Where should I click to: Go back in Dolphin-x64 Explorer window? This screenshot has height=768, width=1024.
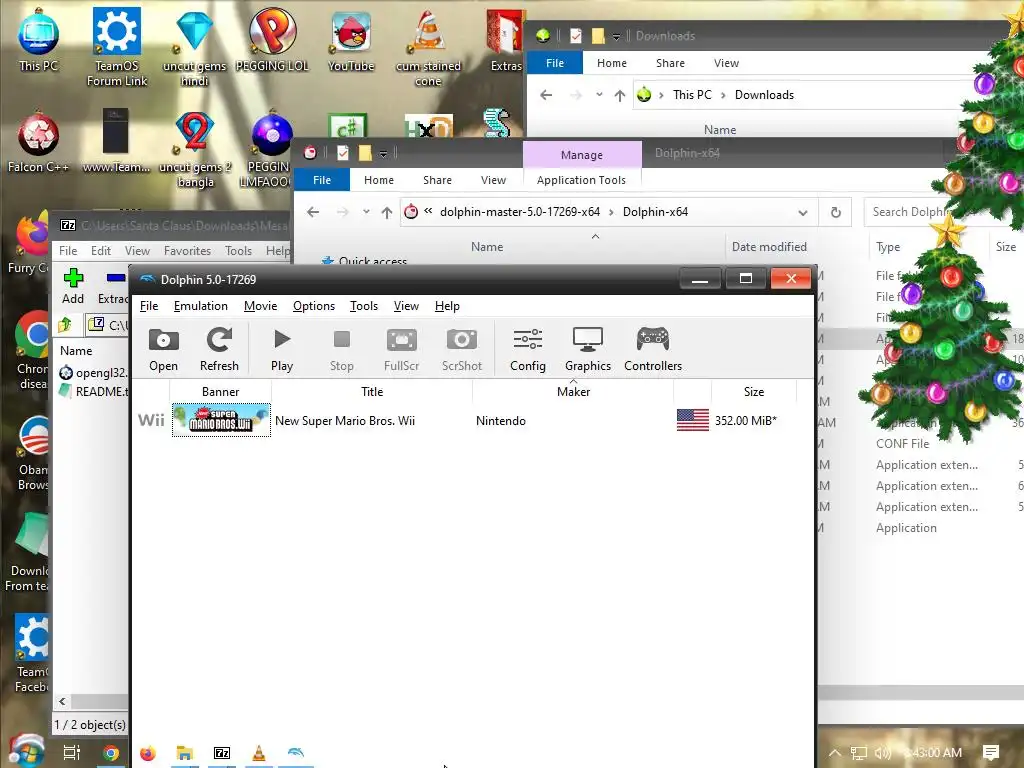(x=313, y=212)
